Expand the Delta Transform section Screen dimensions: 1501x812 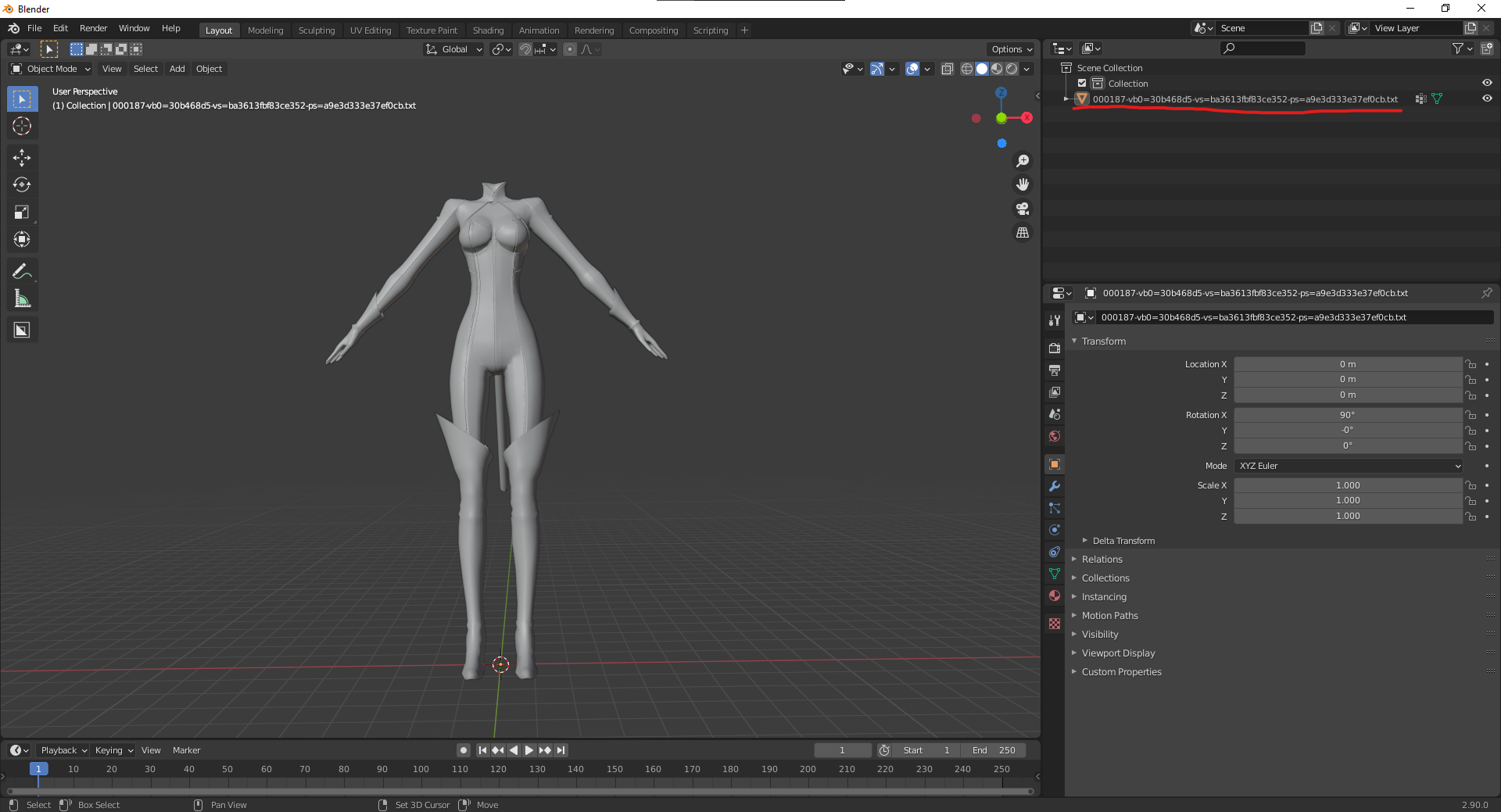[x=1123, y=541]
